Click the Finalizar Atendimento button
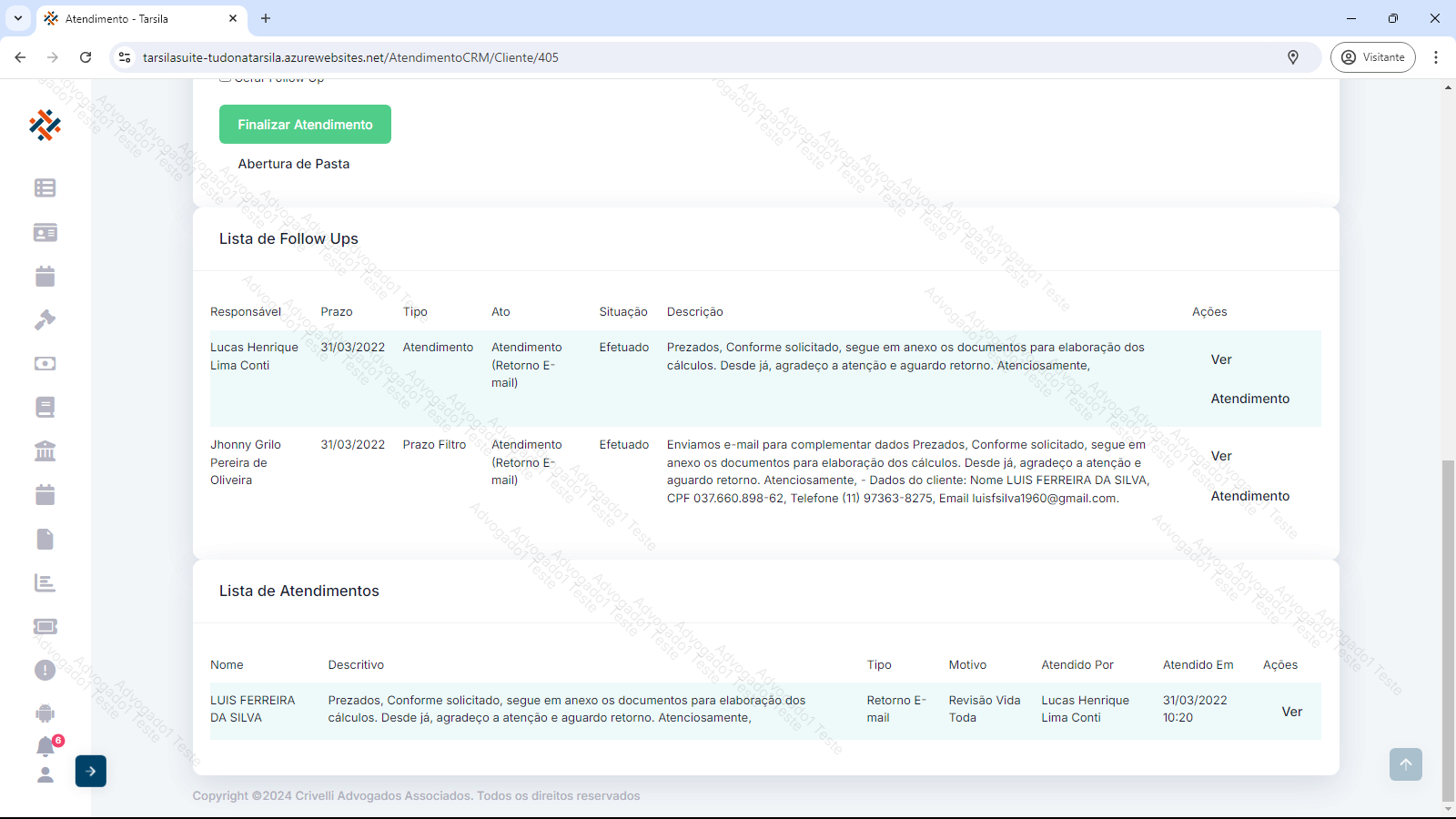The width and height of the screenshot is (1456, 819). point(305,125)
